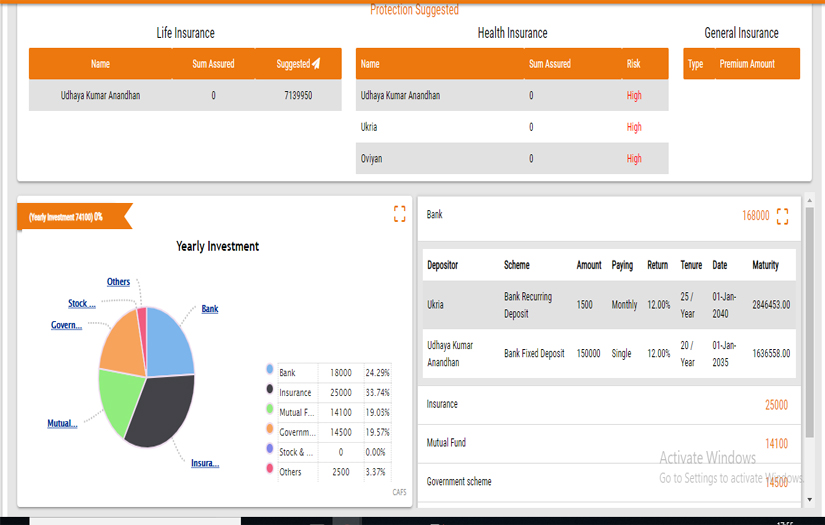Select Oviyan row in Health Insurance
The height and width of the screenshot is (525, 825).
tap(512, 159)
